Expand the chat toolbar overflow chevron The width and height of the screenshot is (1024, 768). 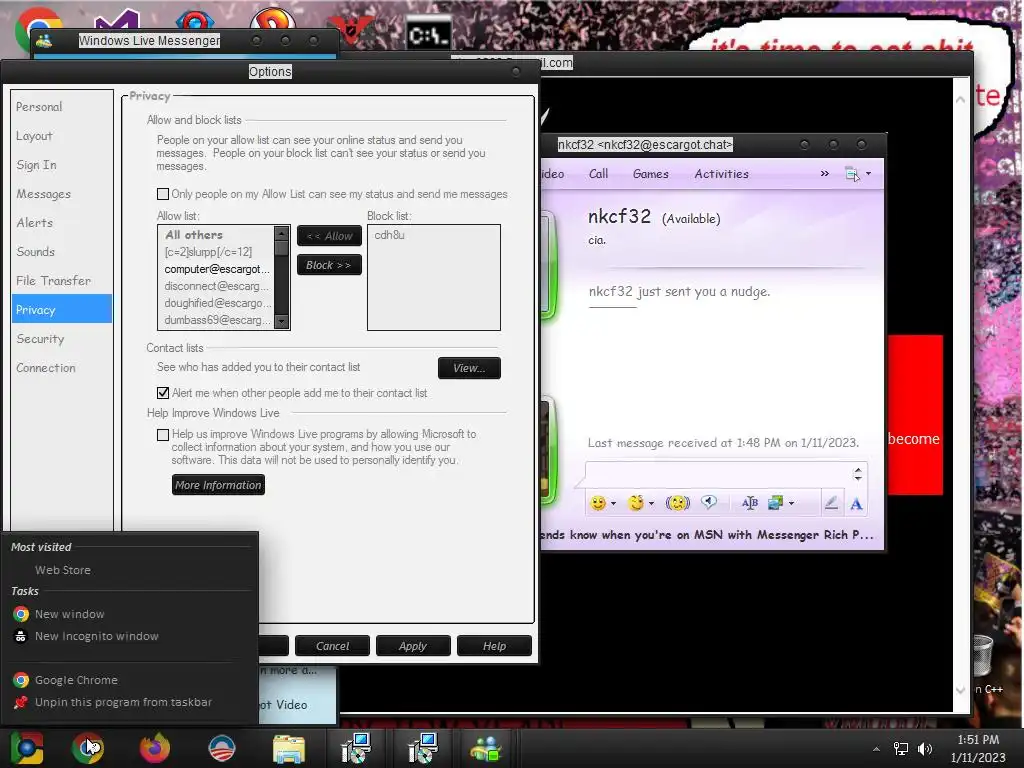point(824,173)
